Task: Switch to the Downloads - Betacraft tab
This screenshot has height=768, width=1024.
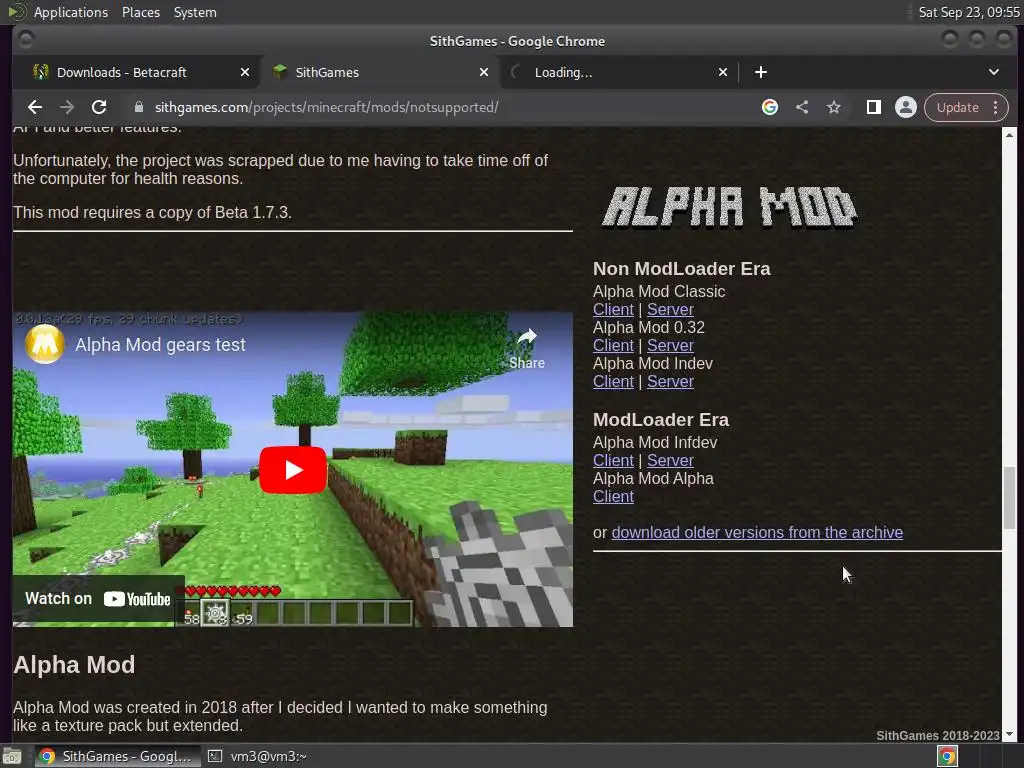Action: [121, 72]
